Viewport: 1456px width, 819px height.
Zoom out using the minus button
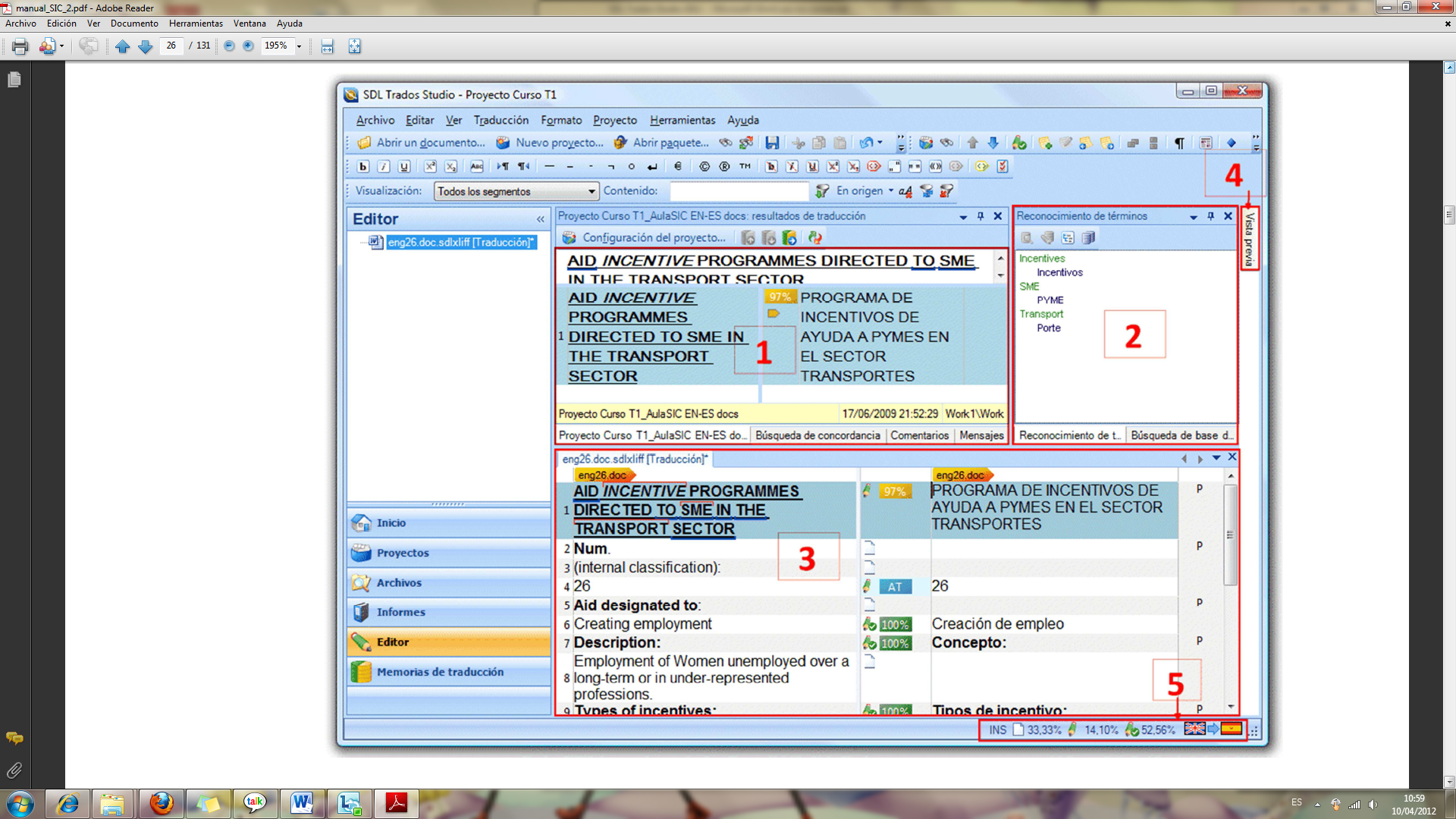pyautogui.click(x=229, y=46)
